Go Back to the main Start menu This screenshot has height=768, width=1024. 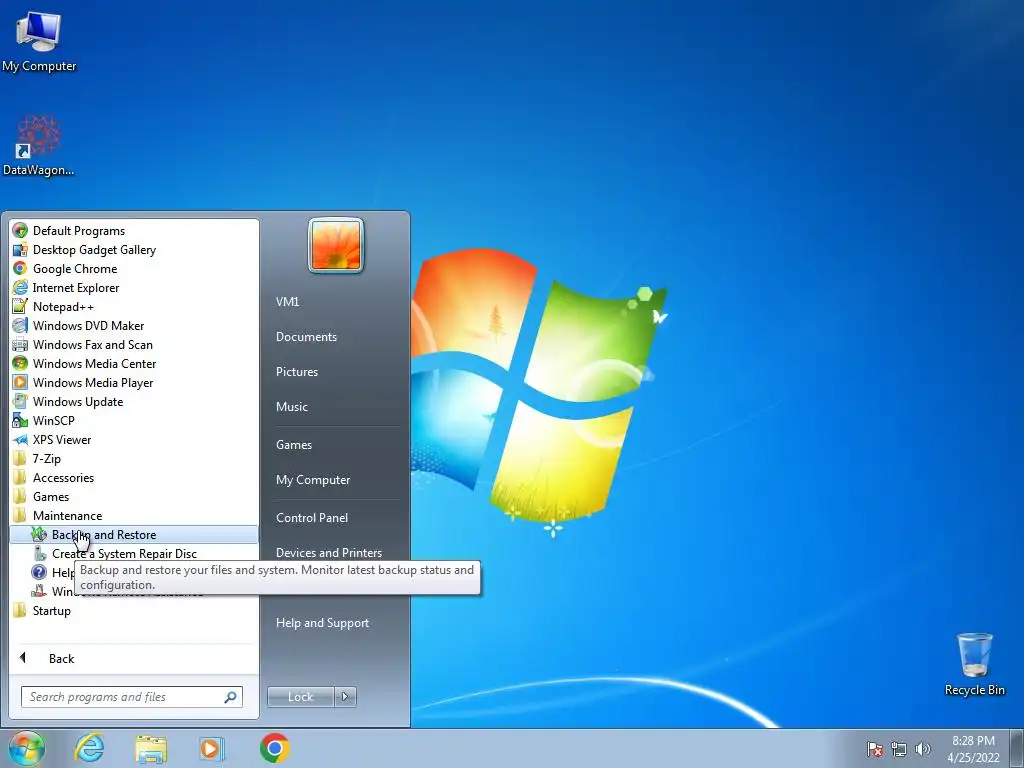[x=61, y=658]
